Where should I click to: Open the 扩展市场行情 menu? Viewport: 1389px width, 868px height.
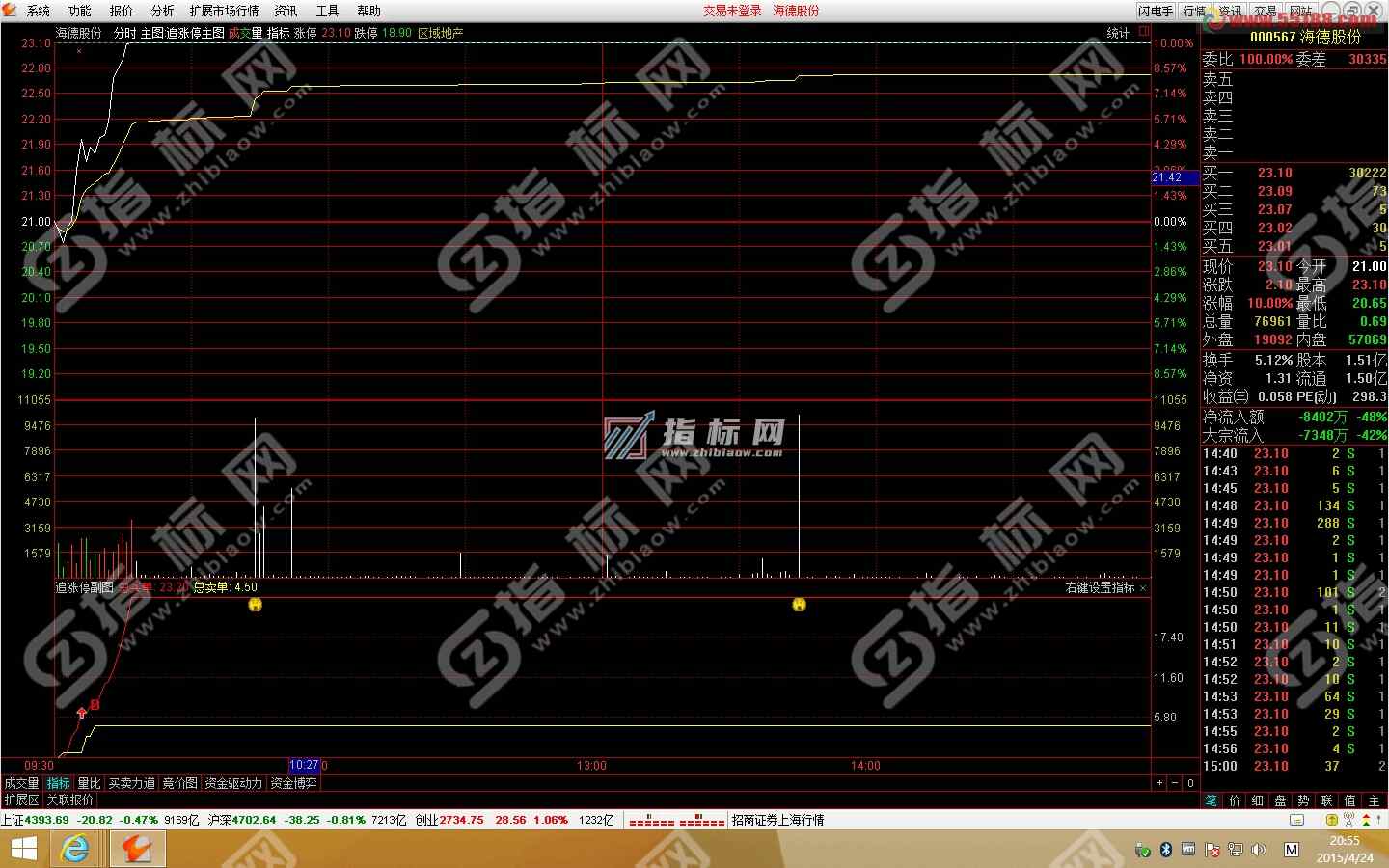click(224, 11)
